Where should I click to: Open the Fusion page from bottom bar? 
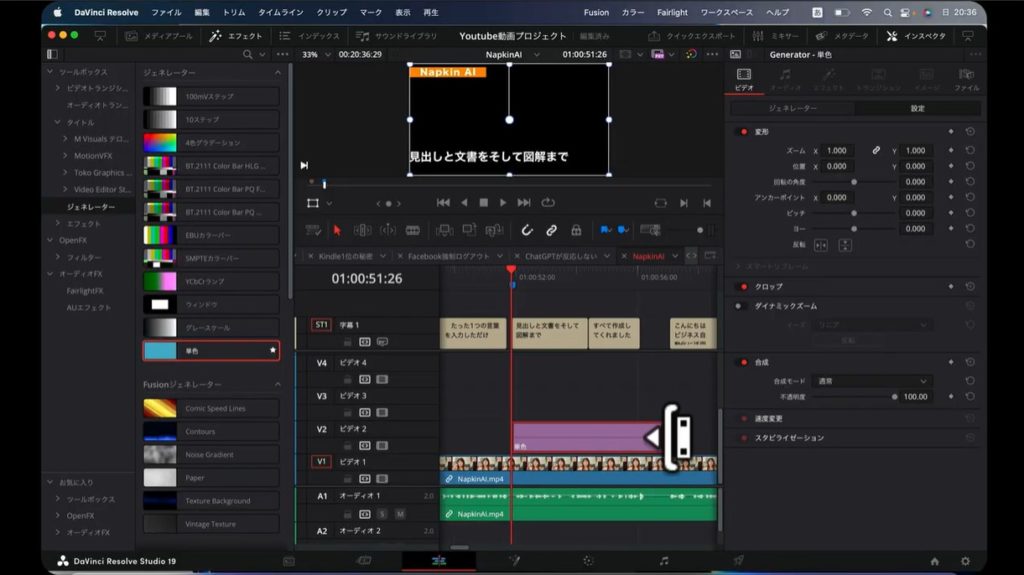pyautogui.click(x=514, y=561)
